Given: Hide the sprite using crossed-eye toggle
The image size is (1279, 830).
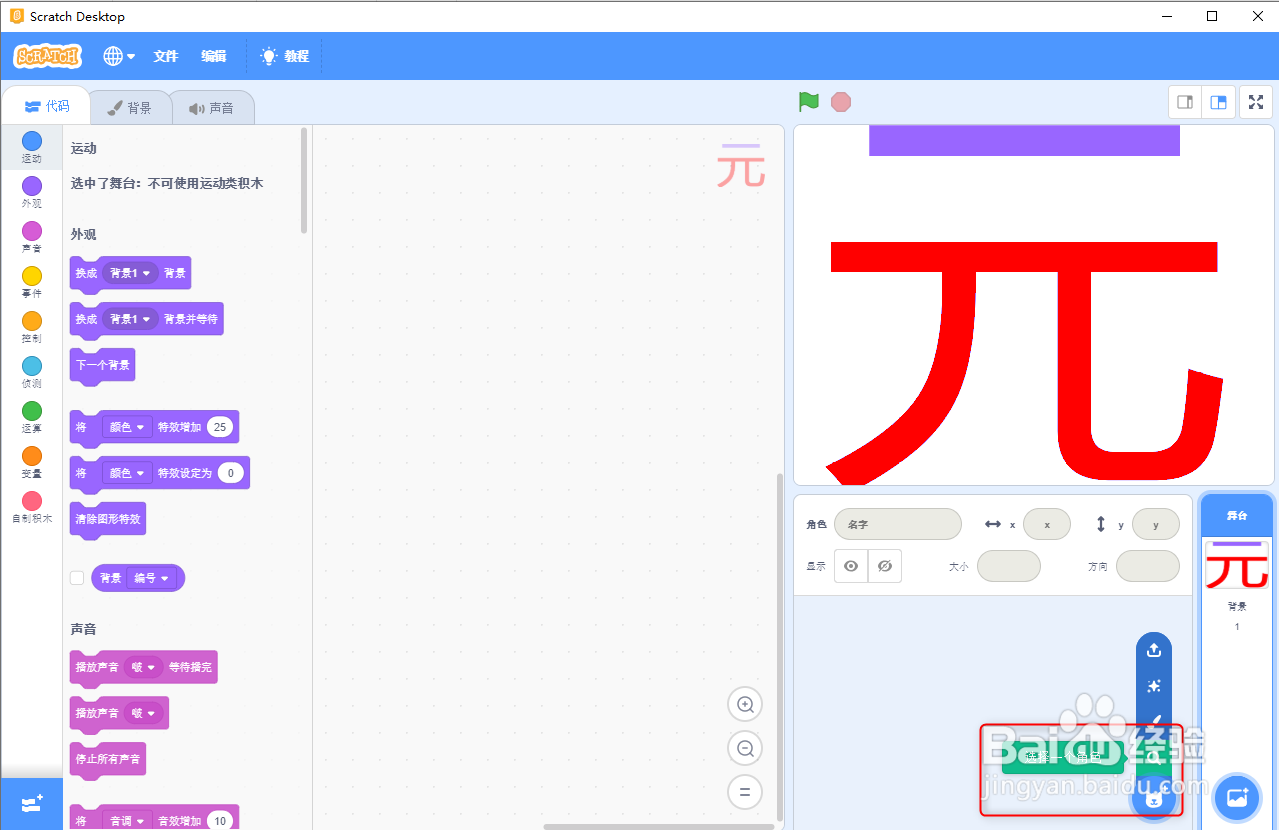Looking at the screenshot, I should coord(884,565).
